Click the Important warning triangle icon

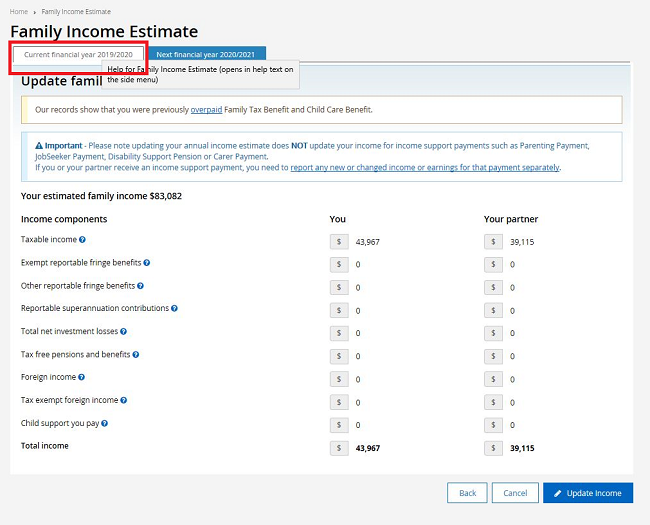39,146
